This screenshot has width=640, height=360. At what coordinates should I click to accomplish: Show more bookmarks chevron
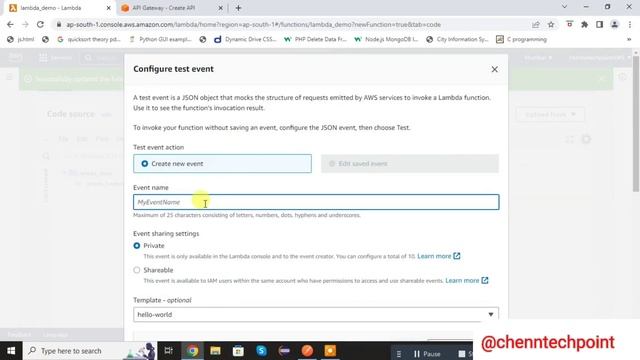pyautogui.click(x=629, y=40)
